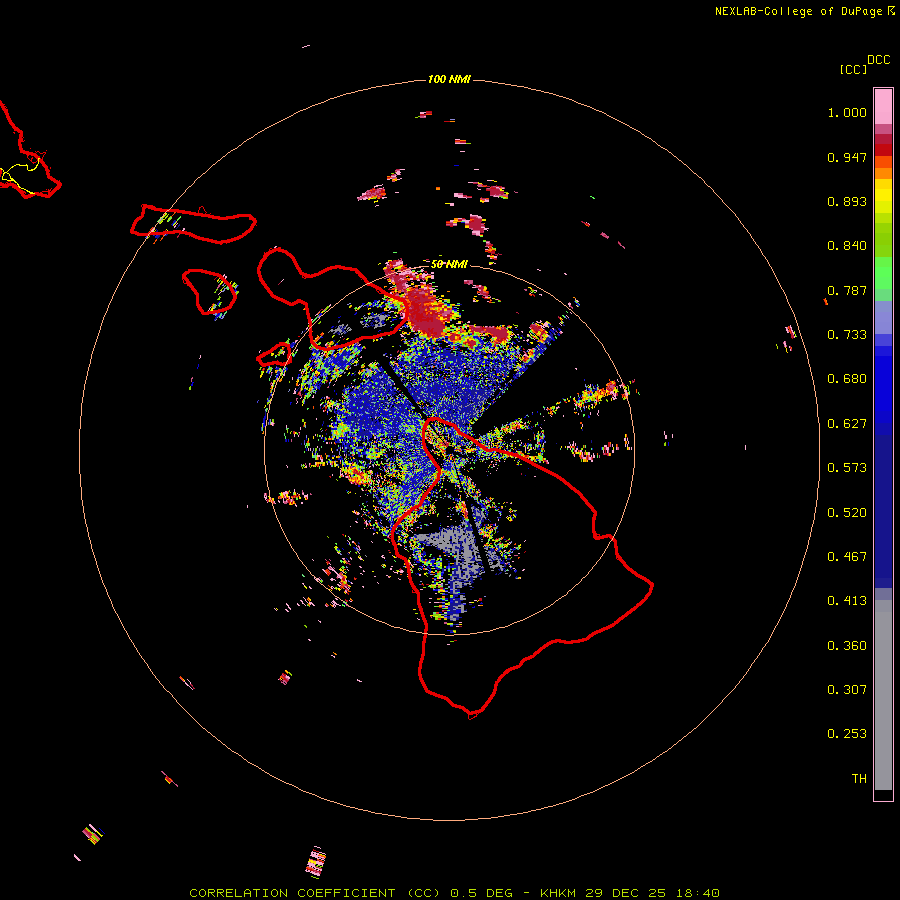Image resolution: width=900 pixels, height=900 pixels.
Task: Click the 0.627 scale value
Action: click(x=847, y=424)
